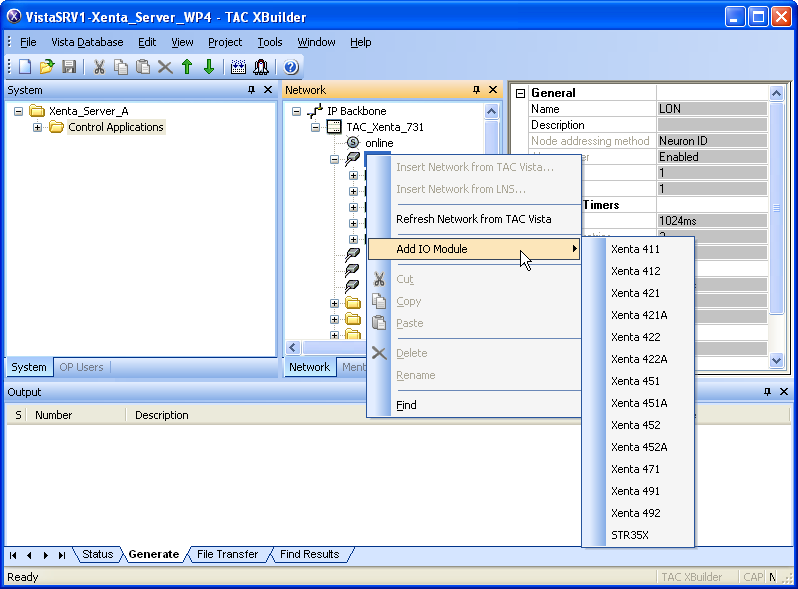This screenshot has width=798, height=589.
Task: Open the File menu
Action: tap(28, 42)
